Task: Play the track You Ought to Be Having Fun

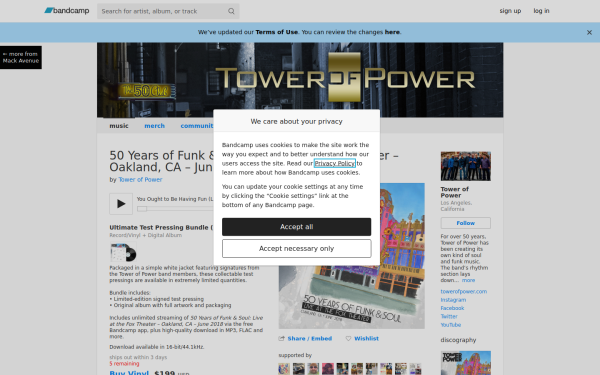Action: [x=121, y=204]
